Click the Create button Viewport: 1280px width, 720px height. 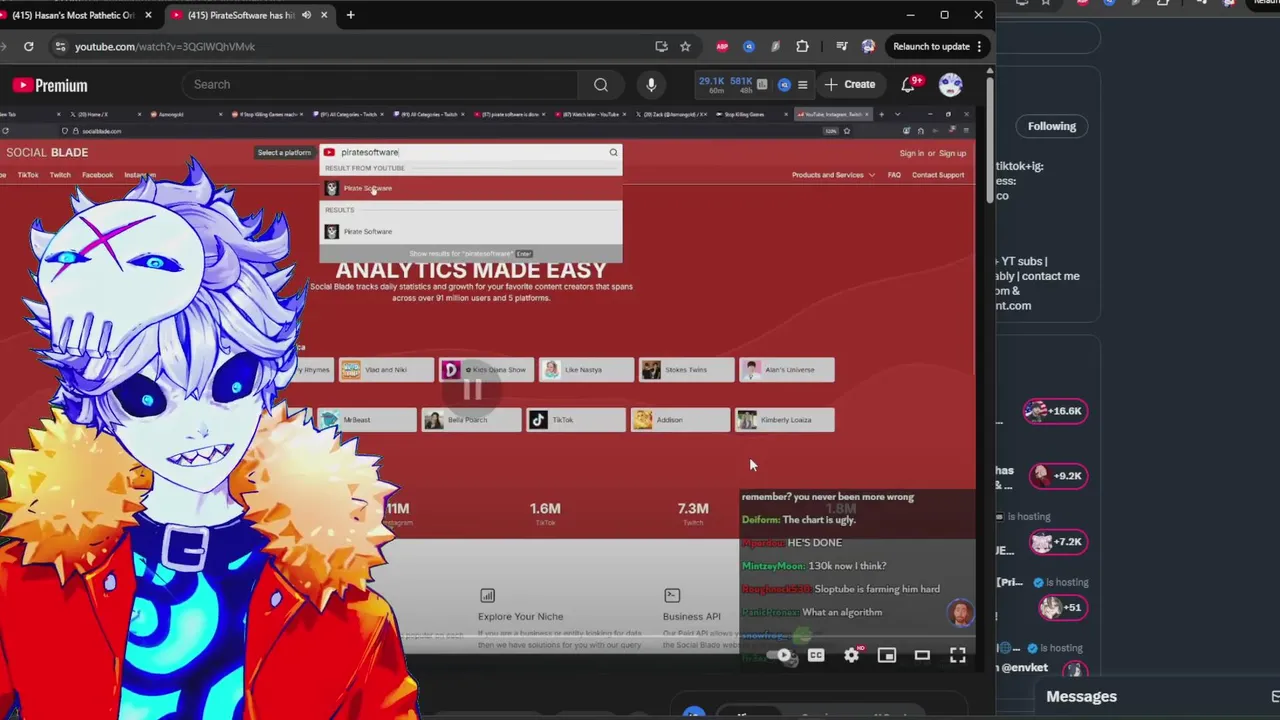pyautogui.click(x=850, y=85)
